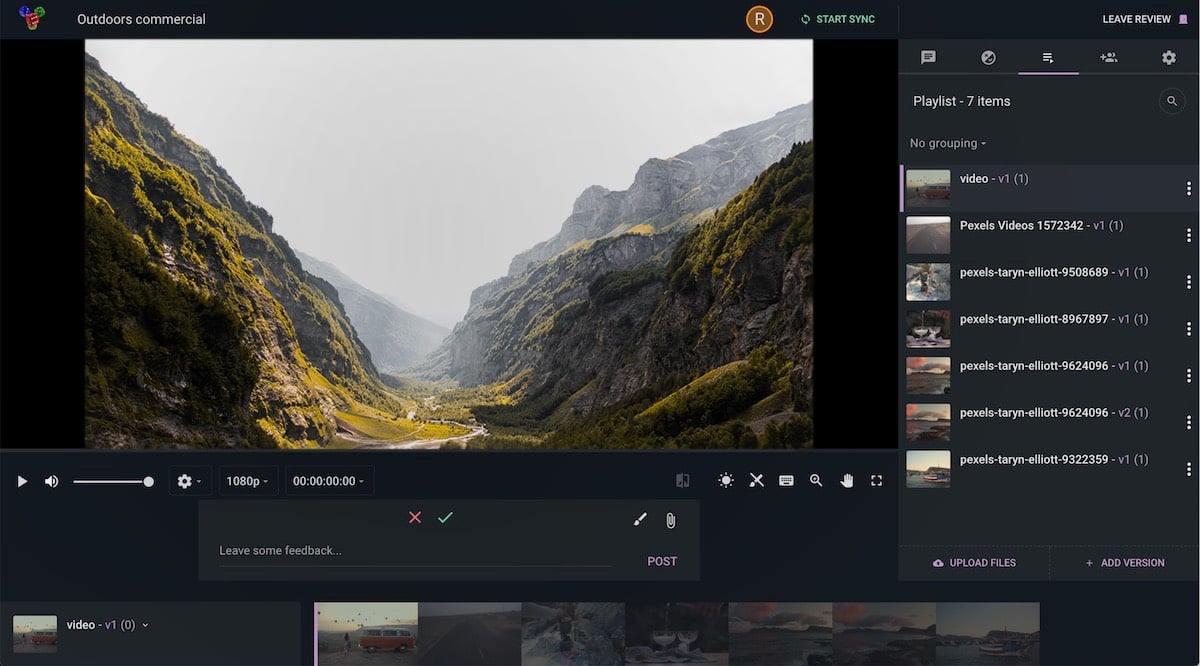
Task: Click the keyboard shortcuts icon
Action: [x=786, y=481]
